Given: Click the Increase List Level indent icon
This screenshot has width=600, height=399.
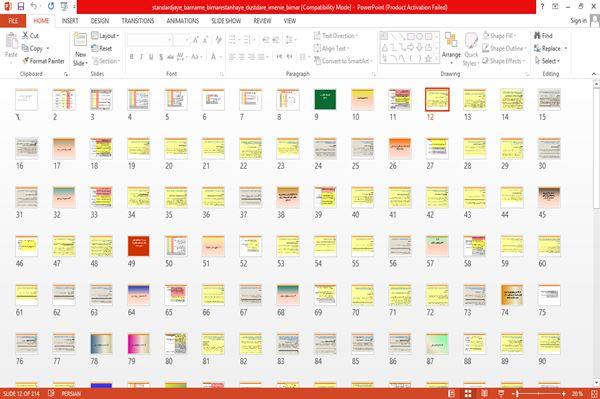Looking at the screenshot, I should pyautogui.click(x=276, y=39).
